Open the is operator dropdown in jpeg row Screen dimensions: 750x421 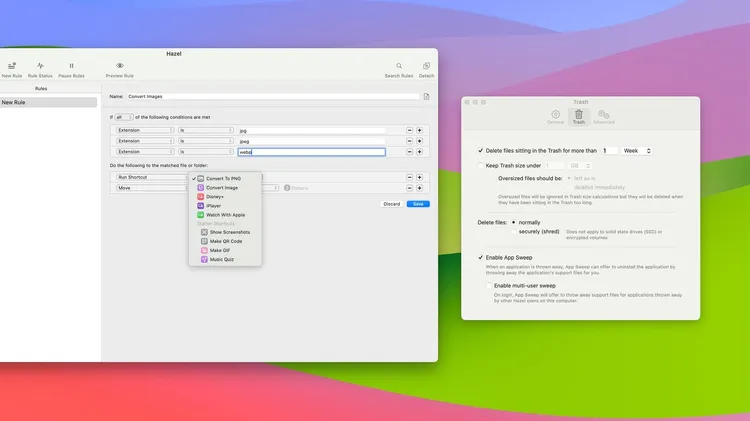pos(206,141)
